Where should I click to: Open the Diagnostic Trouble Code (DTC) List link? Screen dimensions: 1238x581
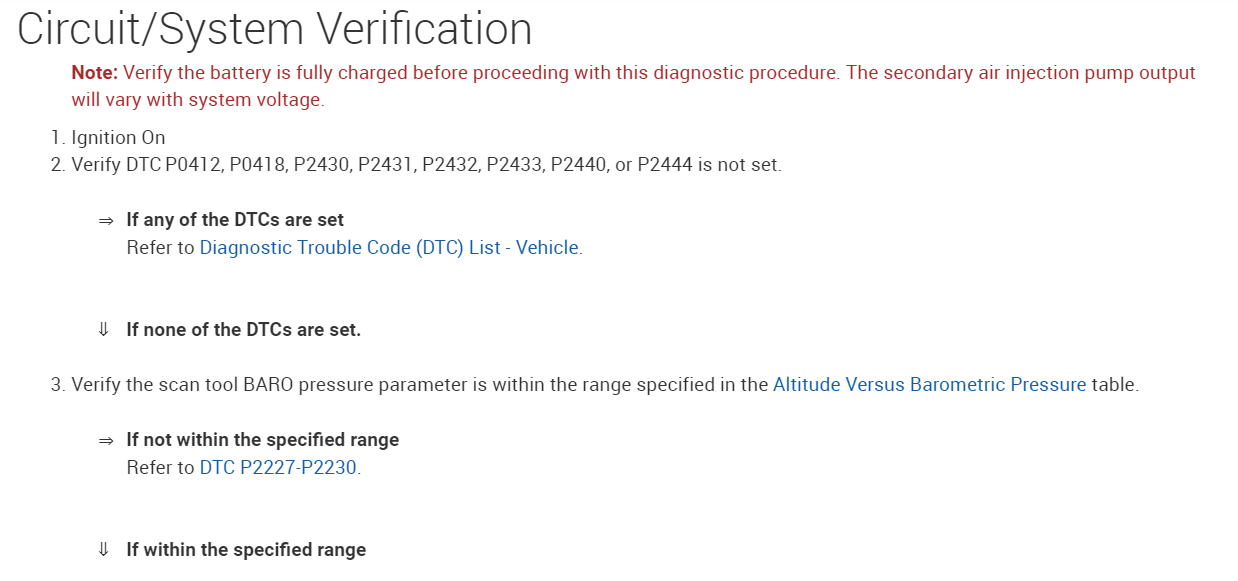coord(389,248)
